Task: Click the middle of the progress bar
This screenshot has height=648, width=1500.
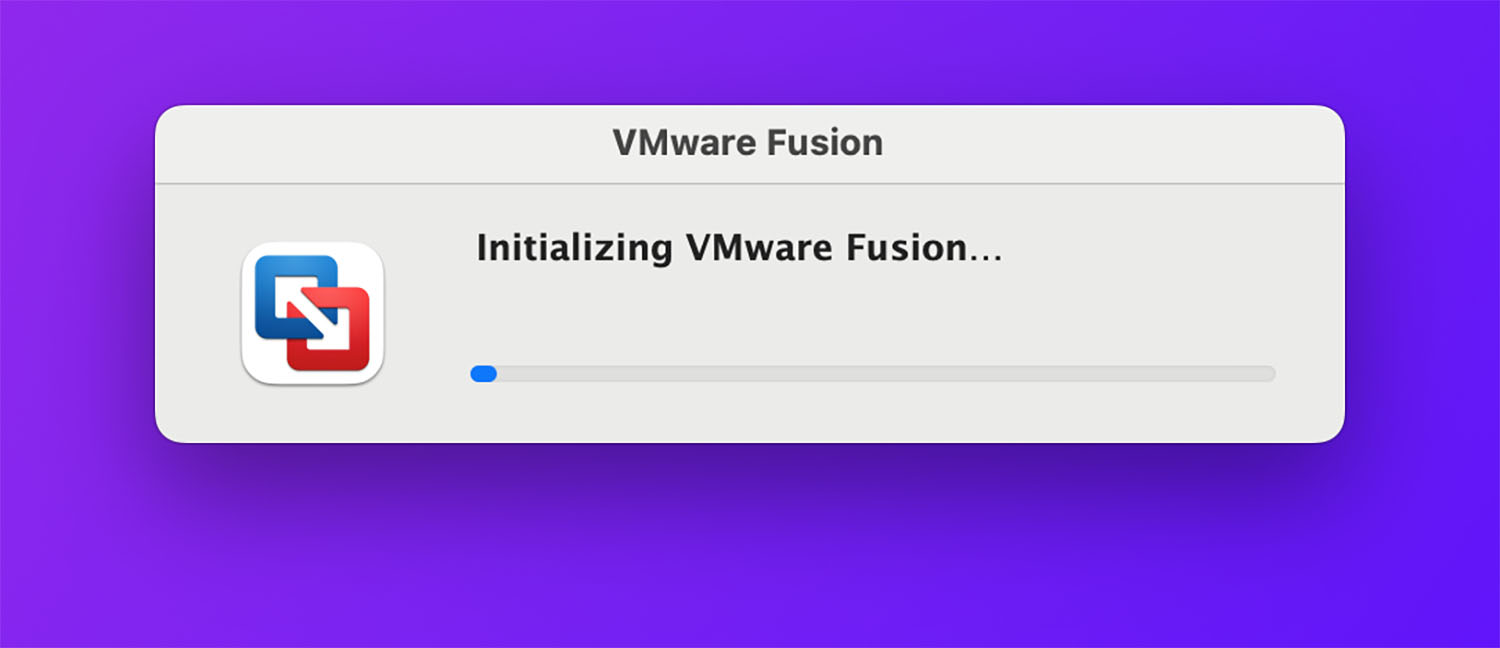Action: tap(873, 374)
